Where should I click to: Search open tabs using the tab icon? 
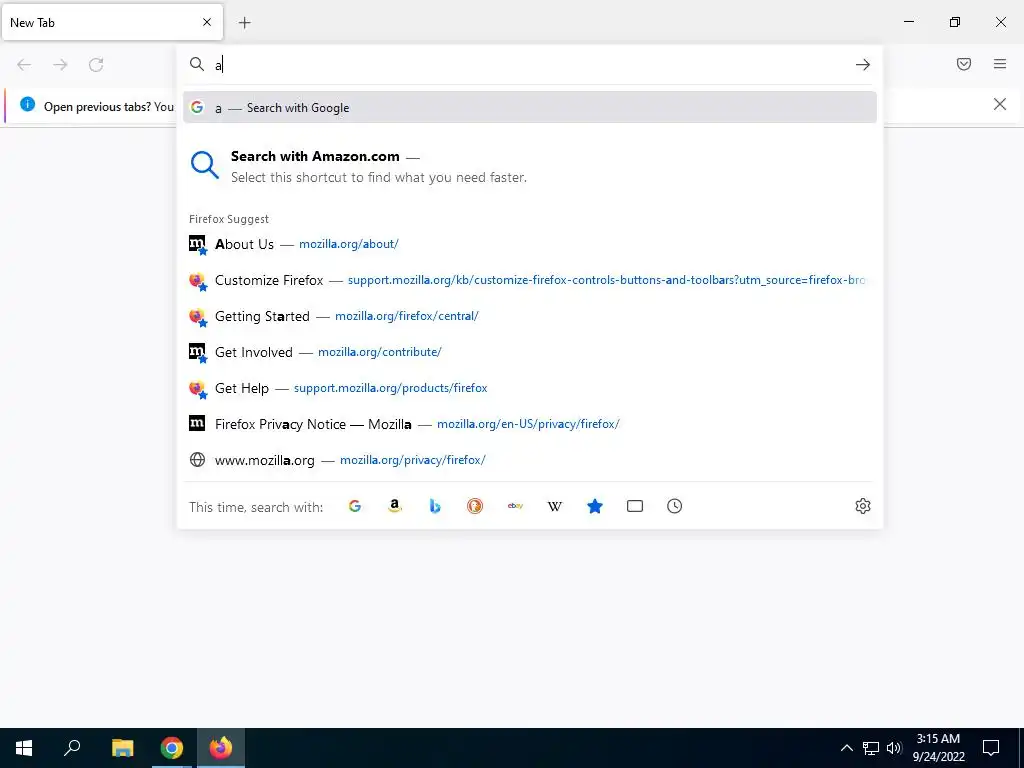[635, 506]
